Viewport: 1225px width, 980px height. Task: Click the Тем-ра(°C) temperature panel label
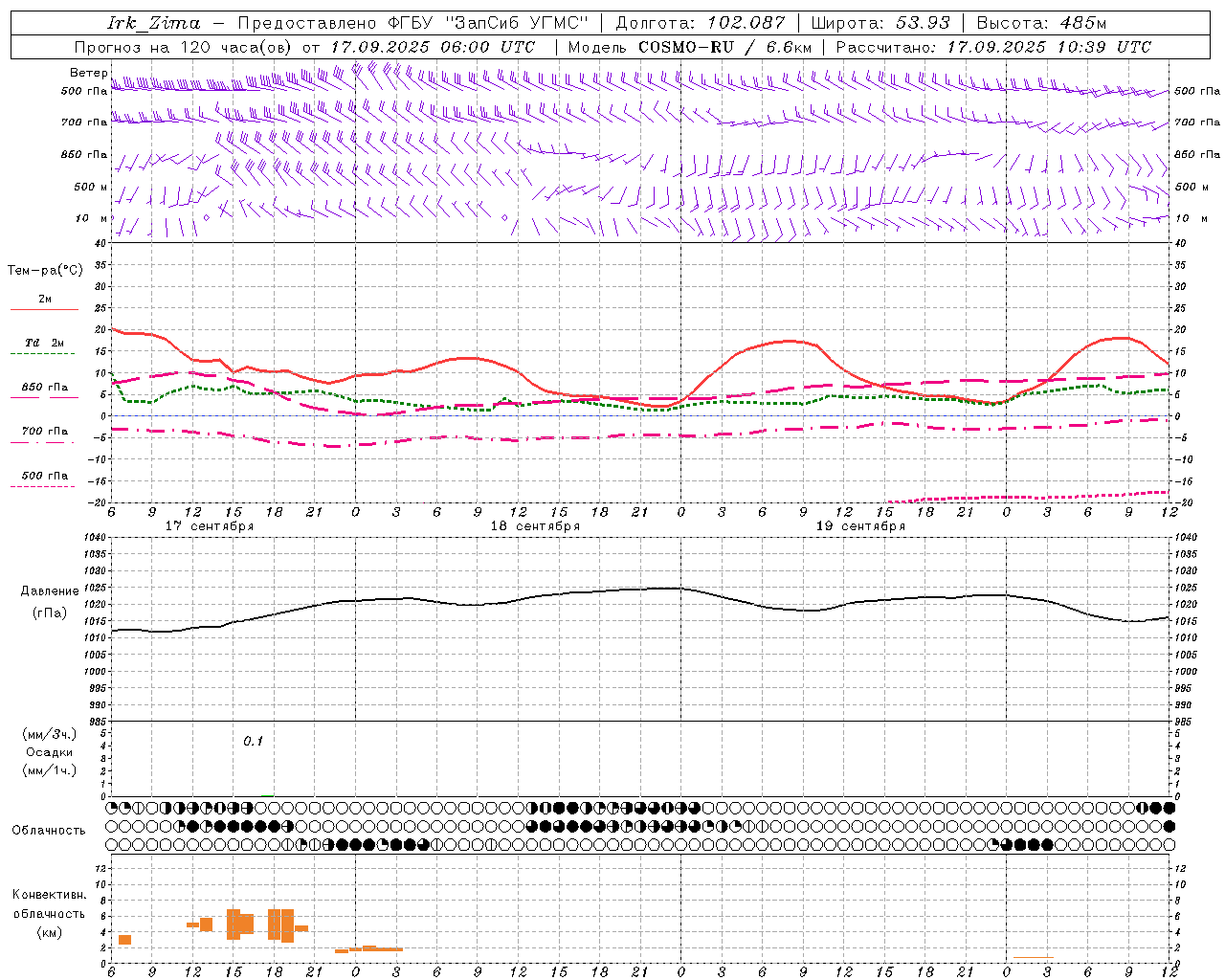[45, 271]
